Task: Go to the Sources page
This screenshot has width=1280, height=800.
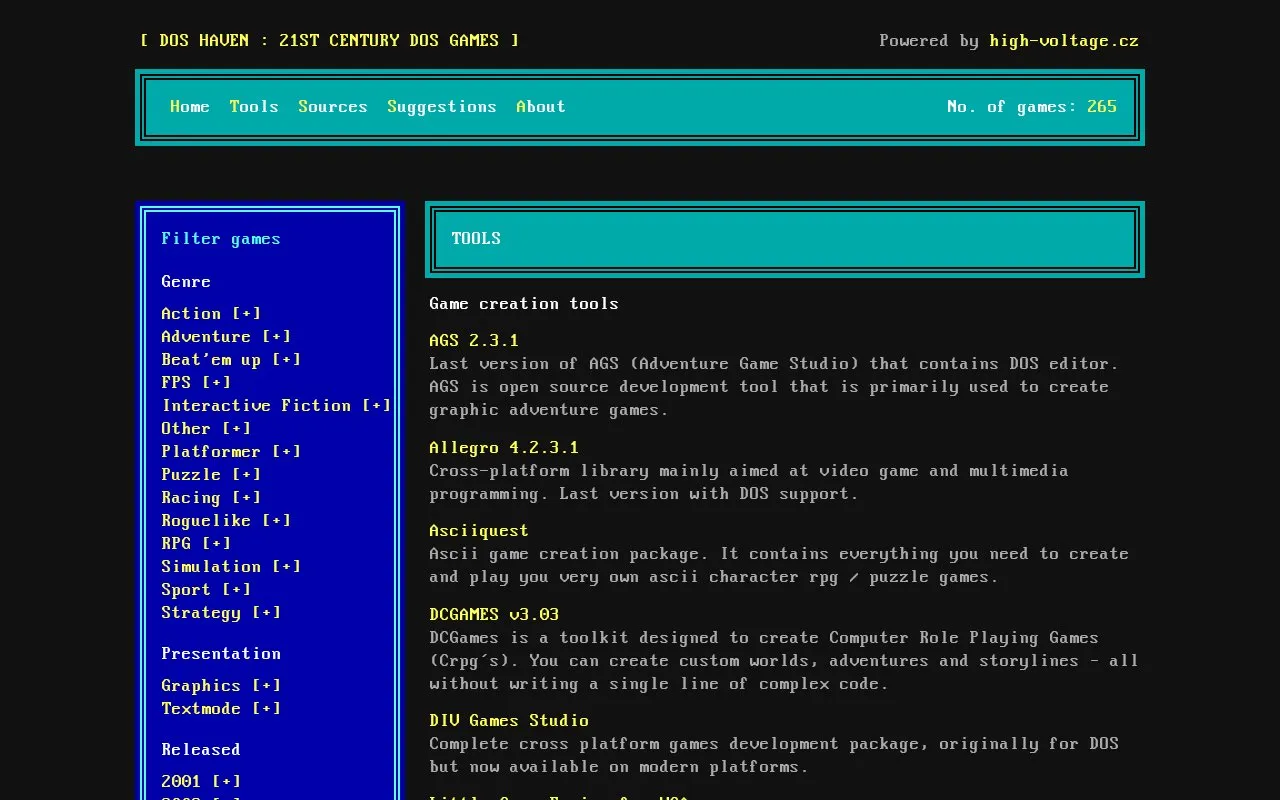Action: 333,106
